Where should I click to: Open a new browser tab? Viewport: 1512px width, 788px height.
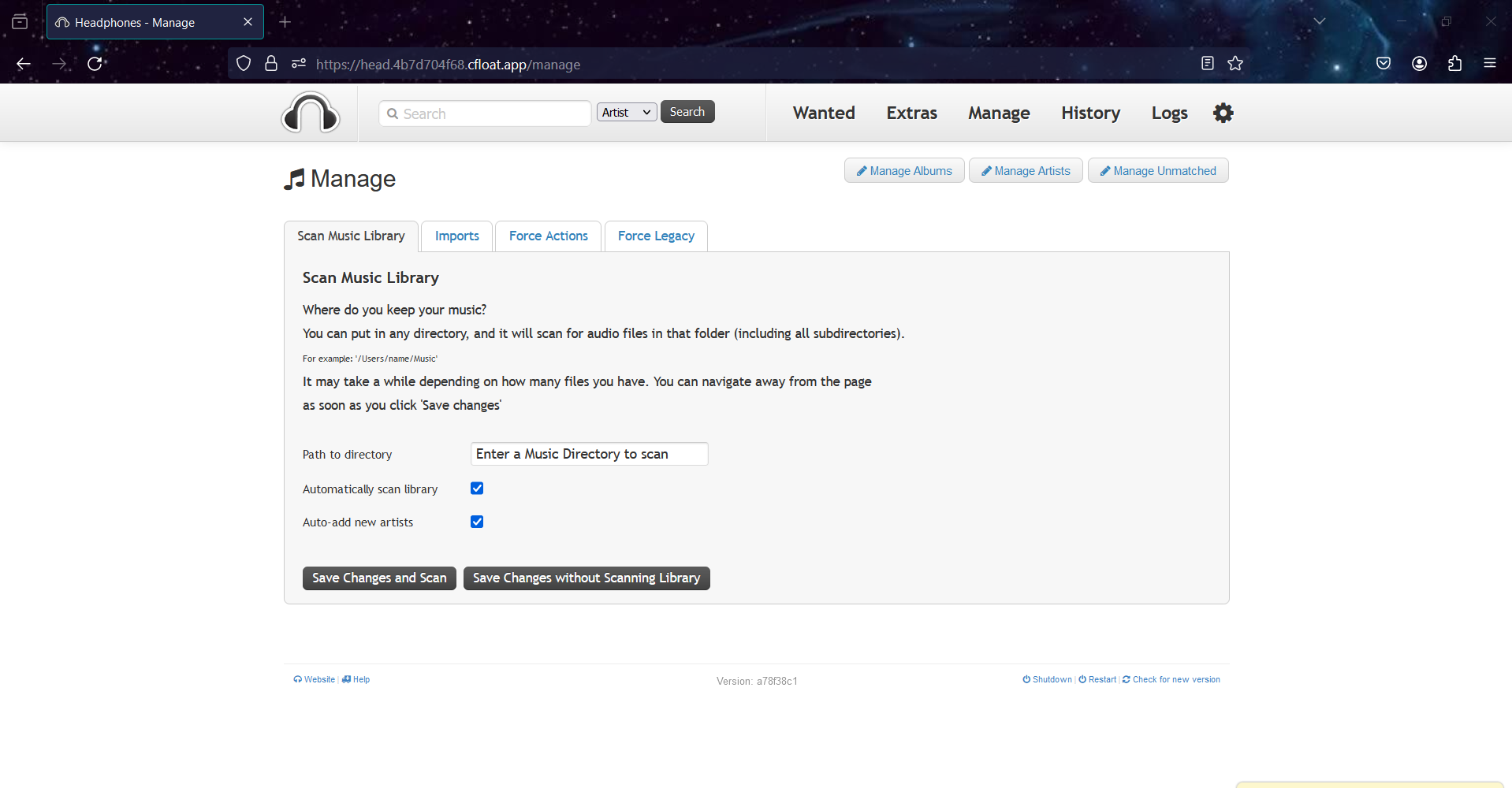tap(285, 22)
